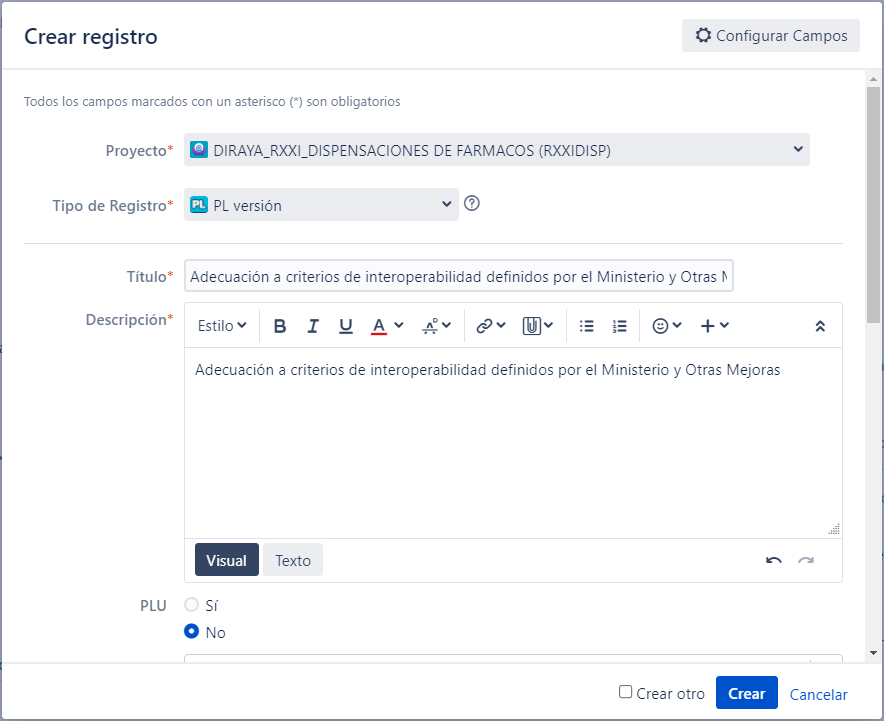Toggle italic formatting in editor toolbar

click(x=313, y=326)
